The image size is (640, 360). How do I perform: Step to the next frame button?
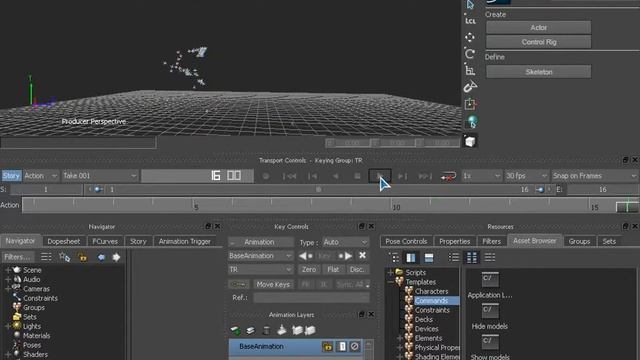(402, 176)
